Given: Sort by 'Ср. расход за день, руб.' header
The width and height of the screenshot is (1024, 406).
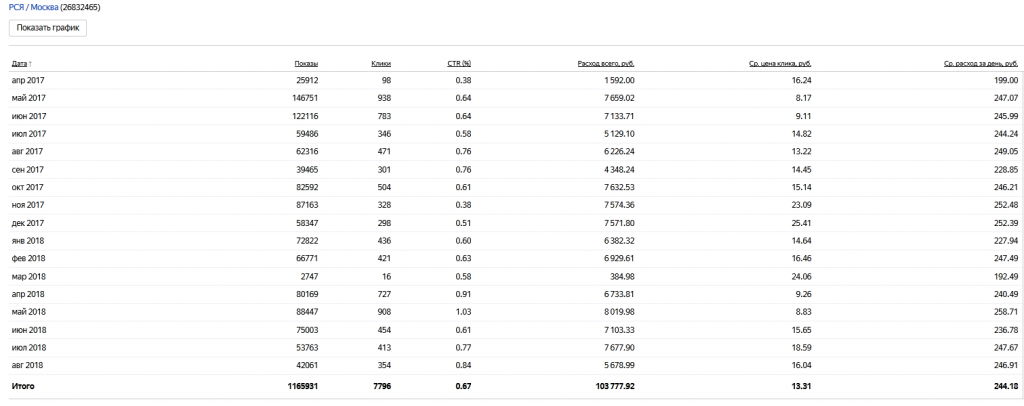Looking at the screenshot, I should coord(980,63).
